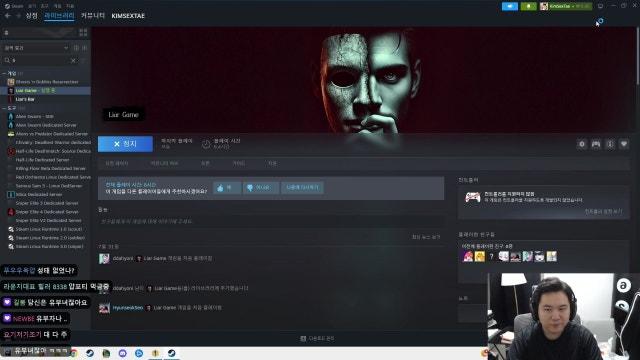Open library home icon in sidebar
The height and width of the screenshot is (360, 640).
pos(7,33)
